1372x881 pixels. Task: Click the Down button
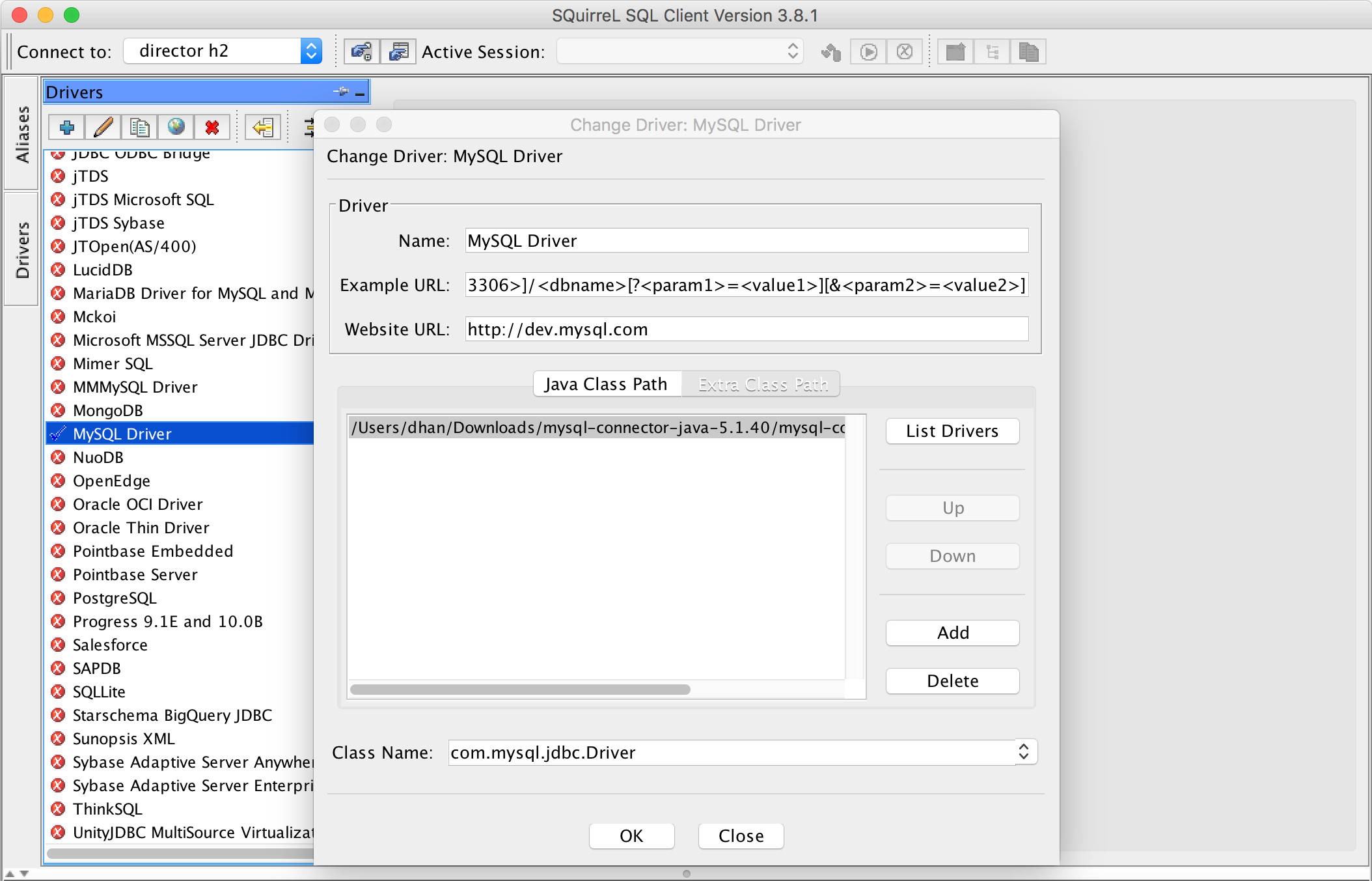(x=952, y=556)
